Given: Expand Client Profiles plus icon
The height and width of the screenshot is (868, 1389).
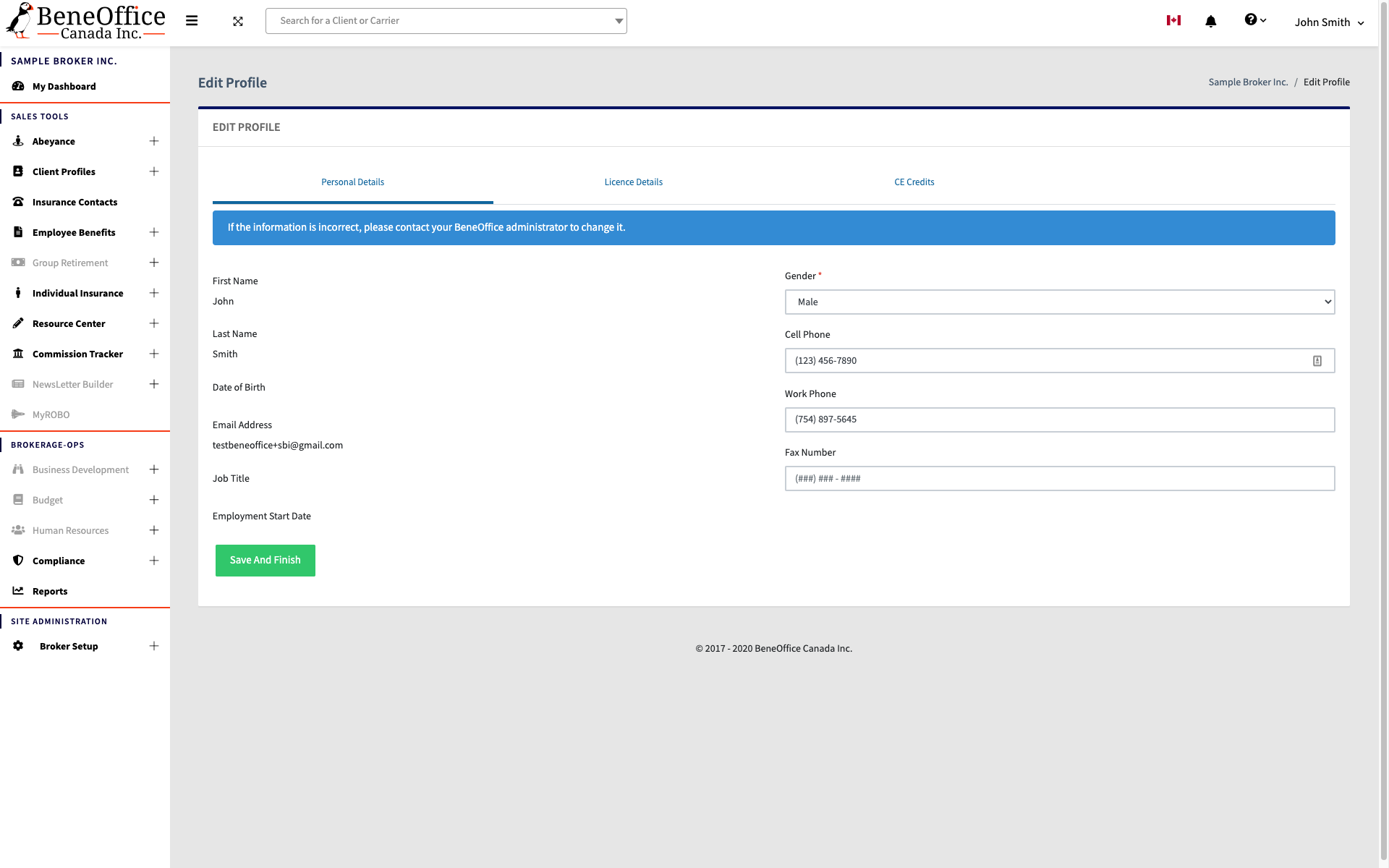Looking at the screenshot, I should (x=154, y=171).
